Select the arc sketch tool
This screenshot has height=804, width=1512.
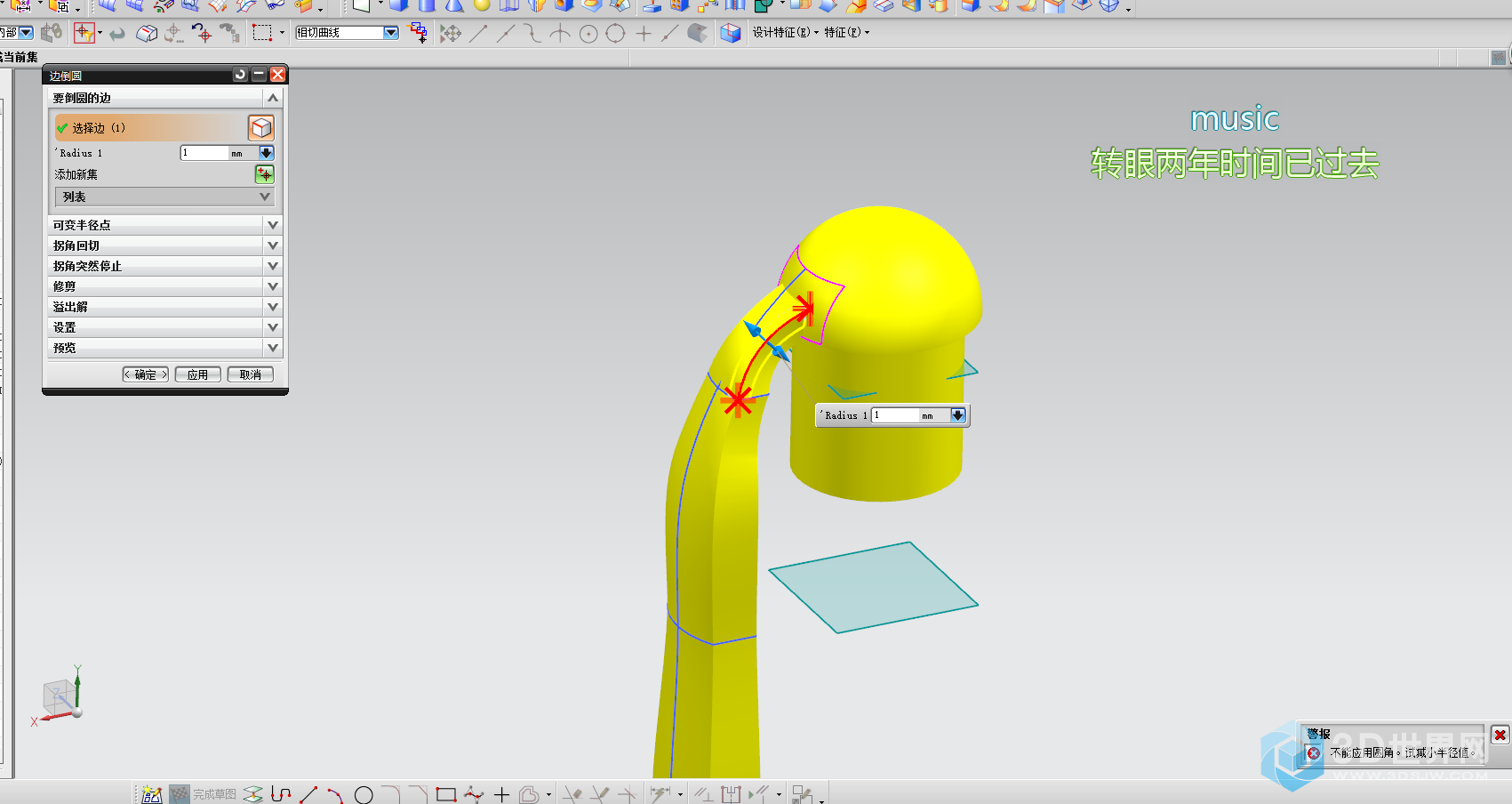[335, 794]
